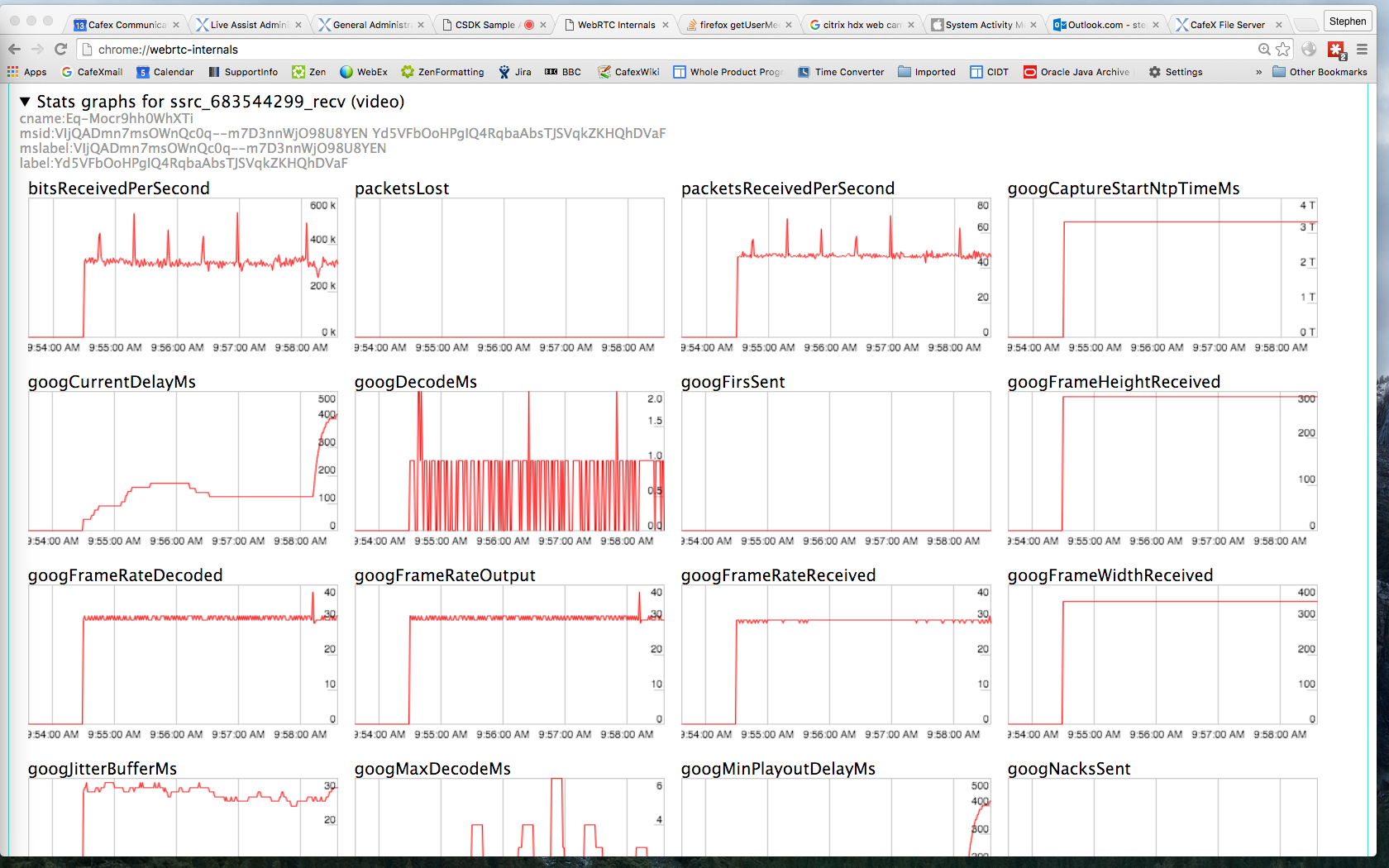
Task: Click the googNacksSent heading
Action: (1069, 769)
